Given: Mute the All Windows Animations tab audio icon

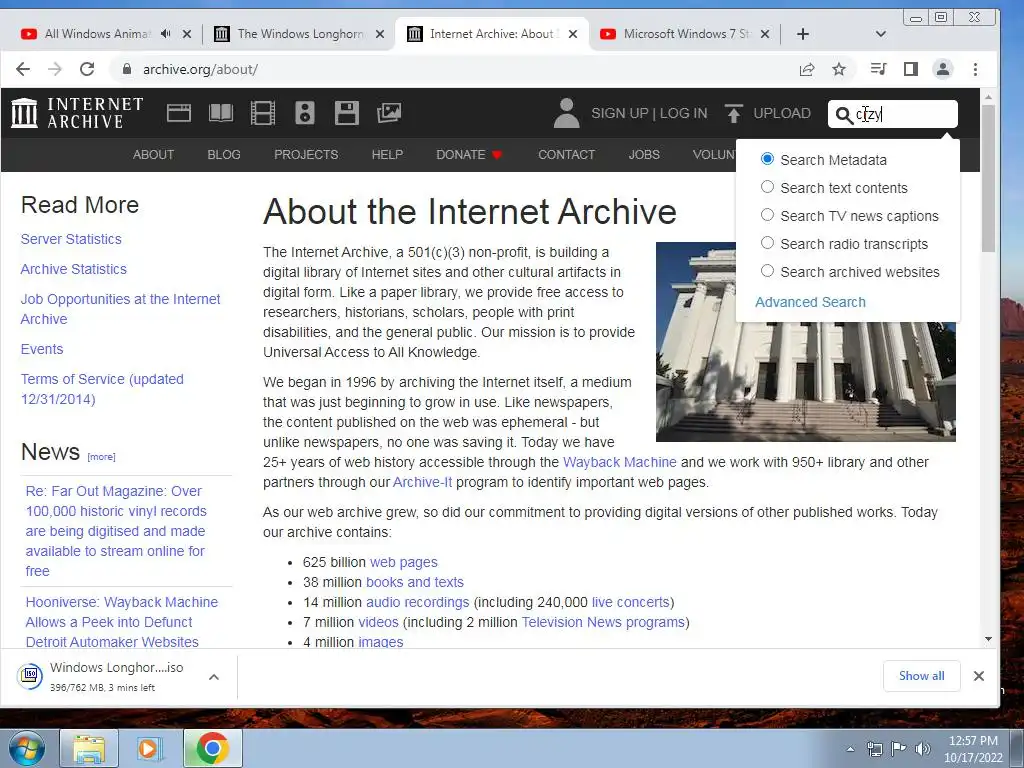Looking at the screenshot, I should click(x=166, y=34).
